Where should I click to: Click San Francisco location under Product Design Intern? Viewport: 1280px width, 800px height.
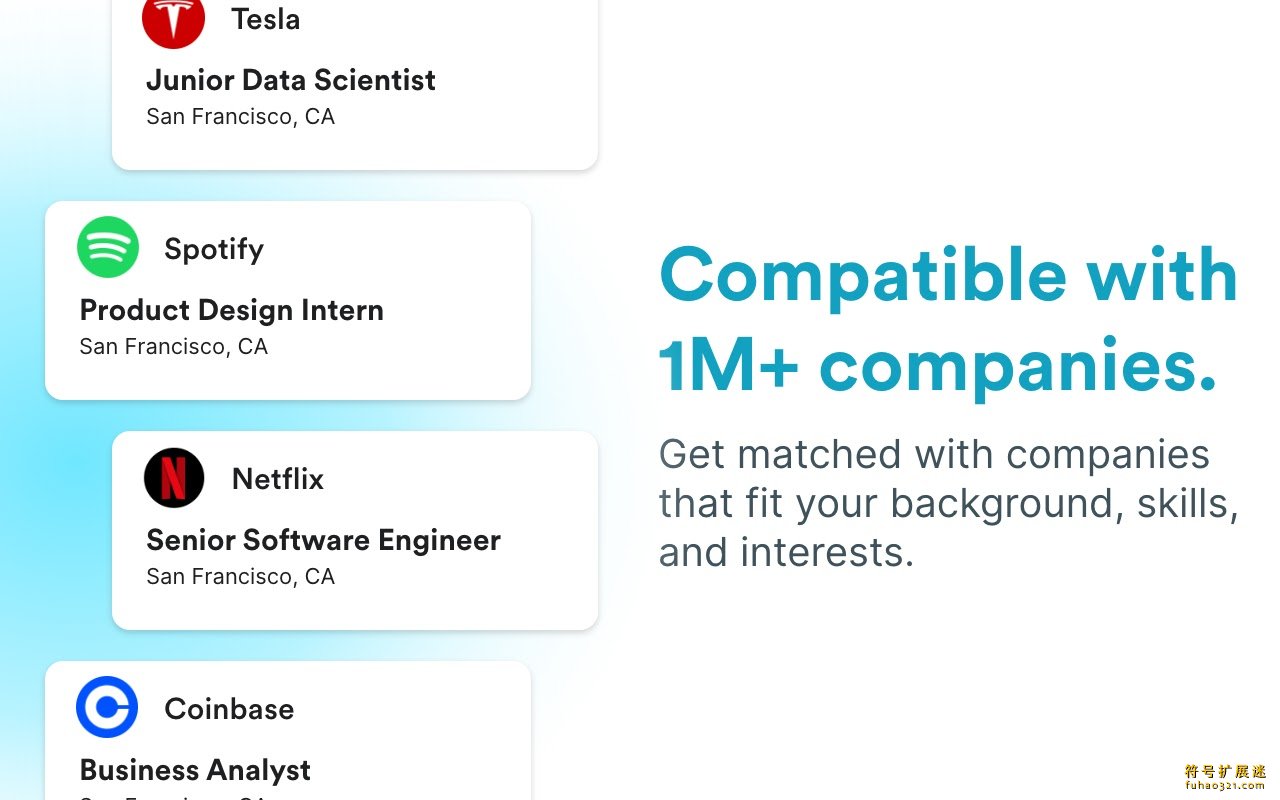pos(174,347)
